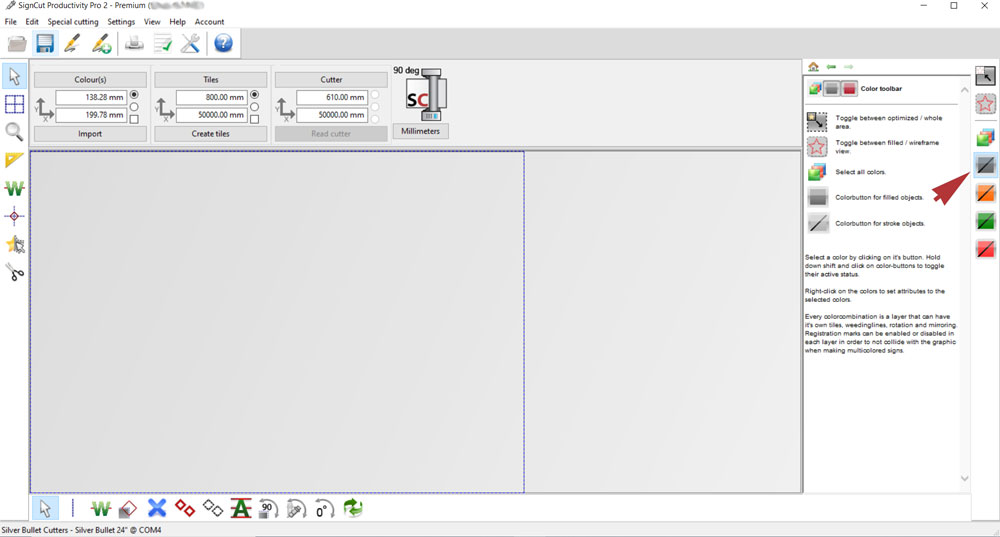Screen dimensions: 1000x537
Task: Select second radio button in Colour(s) section
Action: click(x=134, y=107)
